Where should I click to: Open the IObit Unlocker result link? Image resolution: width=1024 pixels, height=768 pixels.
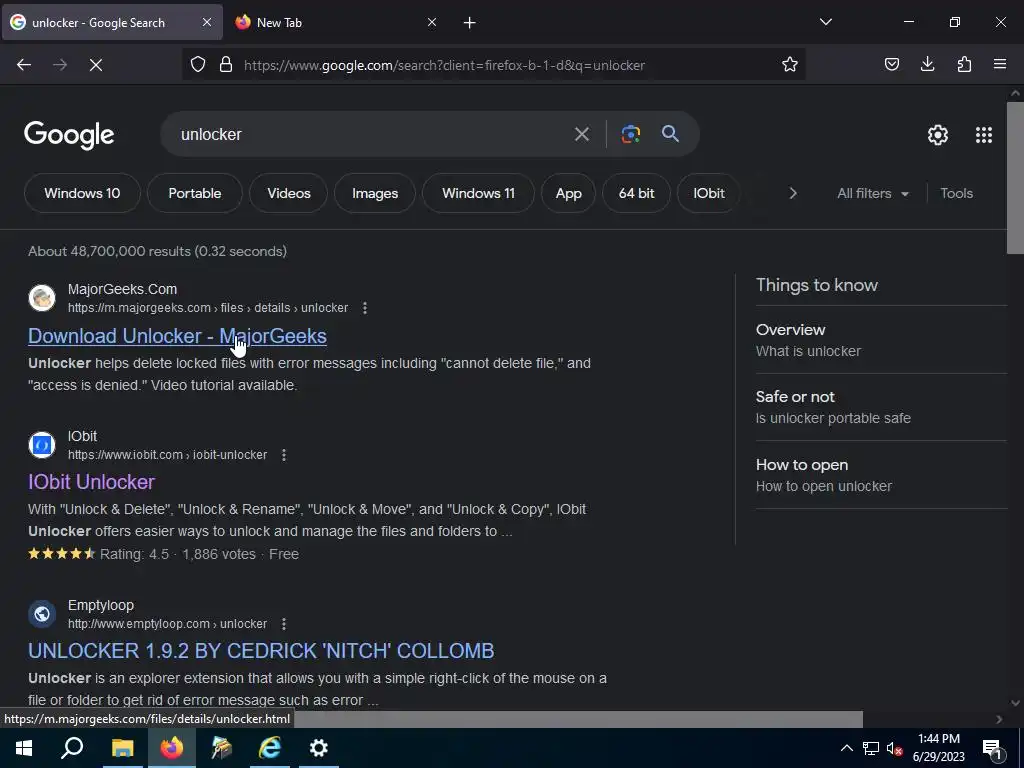[91, 482]
